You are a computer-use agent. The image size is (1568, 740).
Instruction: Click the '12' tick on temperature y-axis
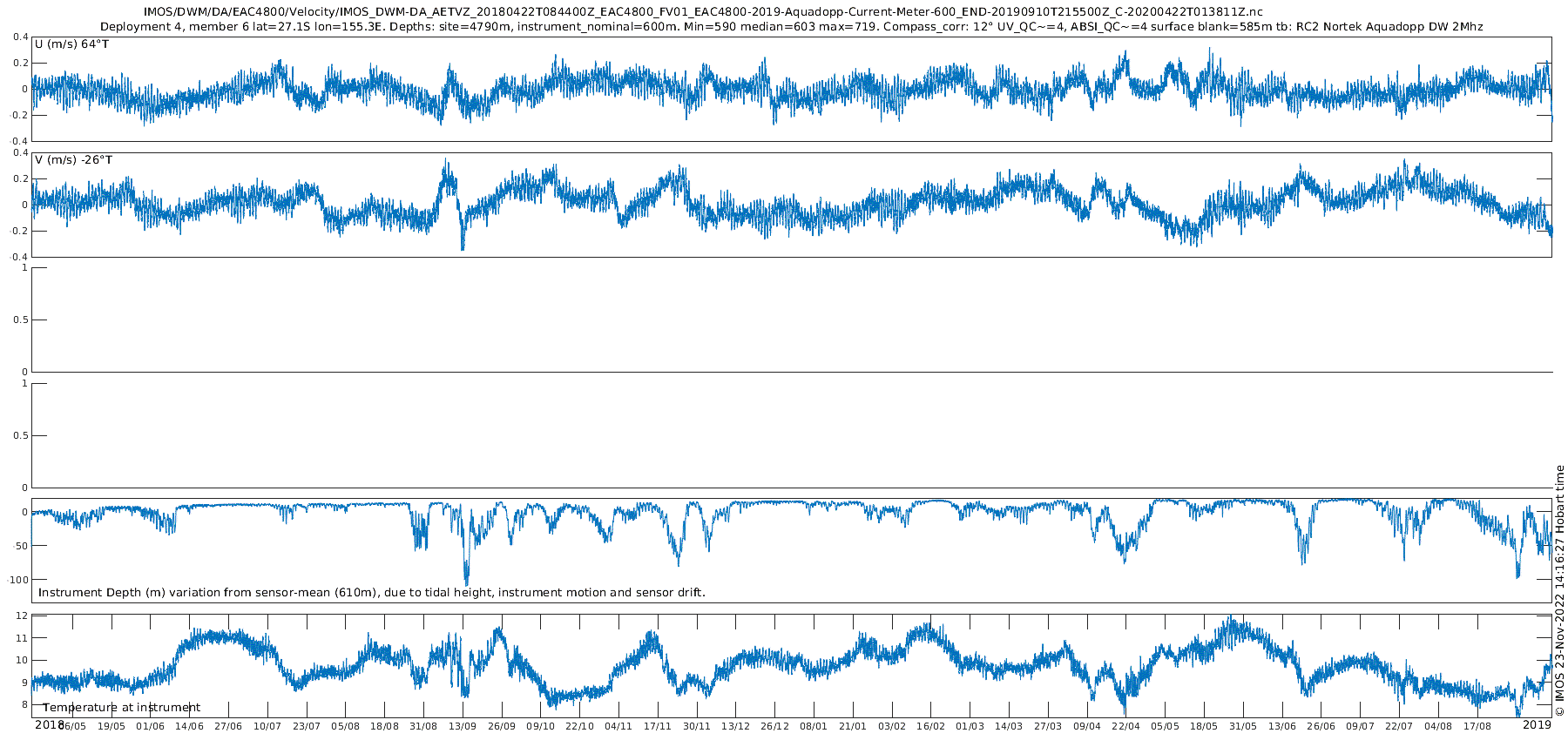click(x=23, y=616)
